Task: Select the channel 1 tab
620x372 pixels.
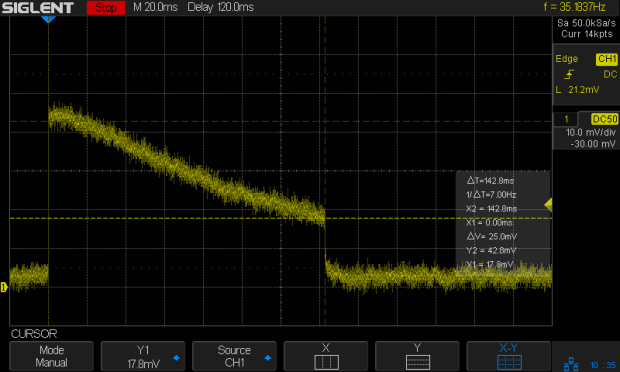Action: tap(566, 119)
